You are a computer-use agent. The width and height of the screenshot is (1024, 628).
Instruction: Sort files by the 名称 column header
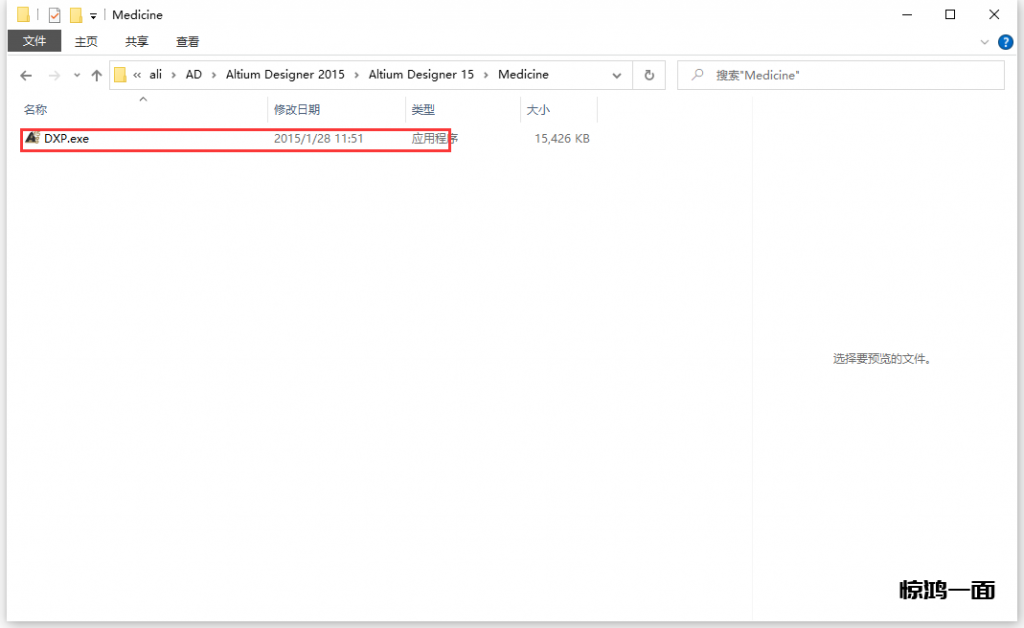(36, 110)
